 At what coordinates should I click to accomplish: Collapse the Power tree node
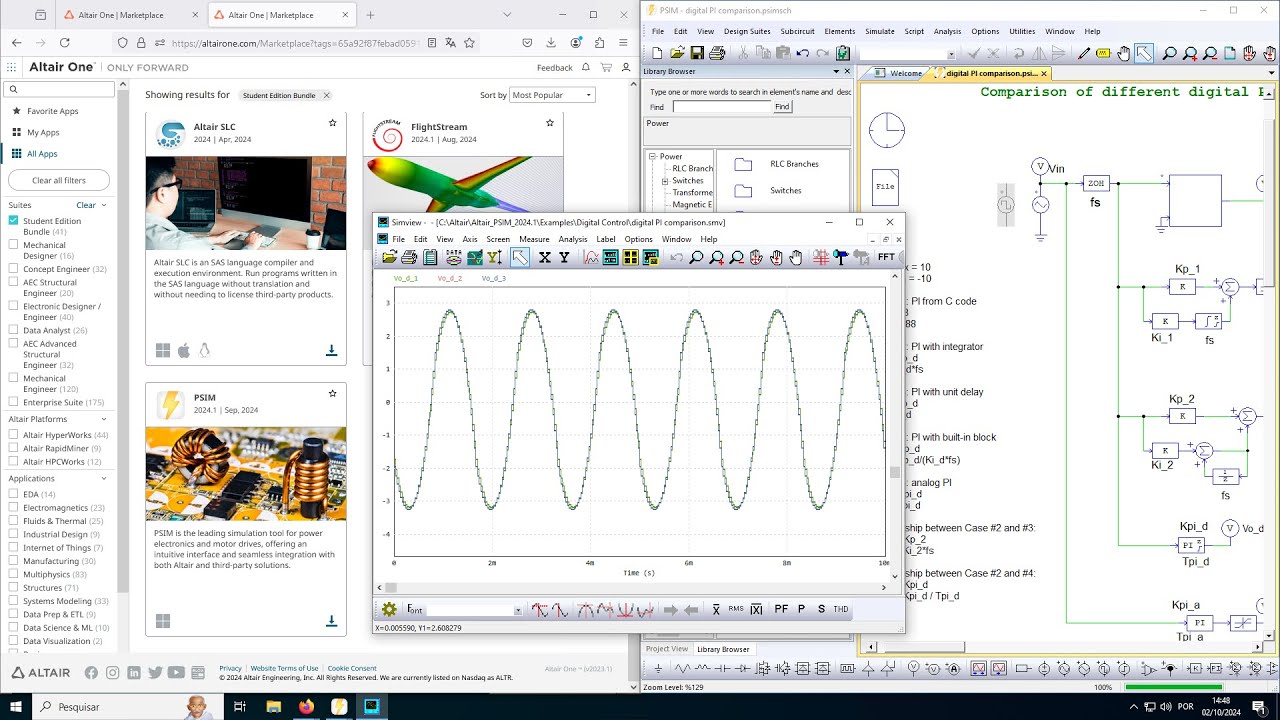coord(651,156)
